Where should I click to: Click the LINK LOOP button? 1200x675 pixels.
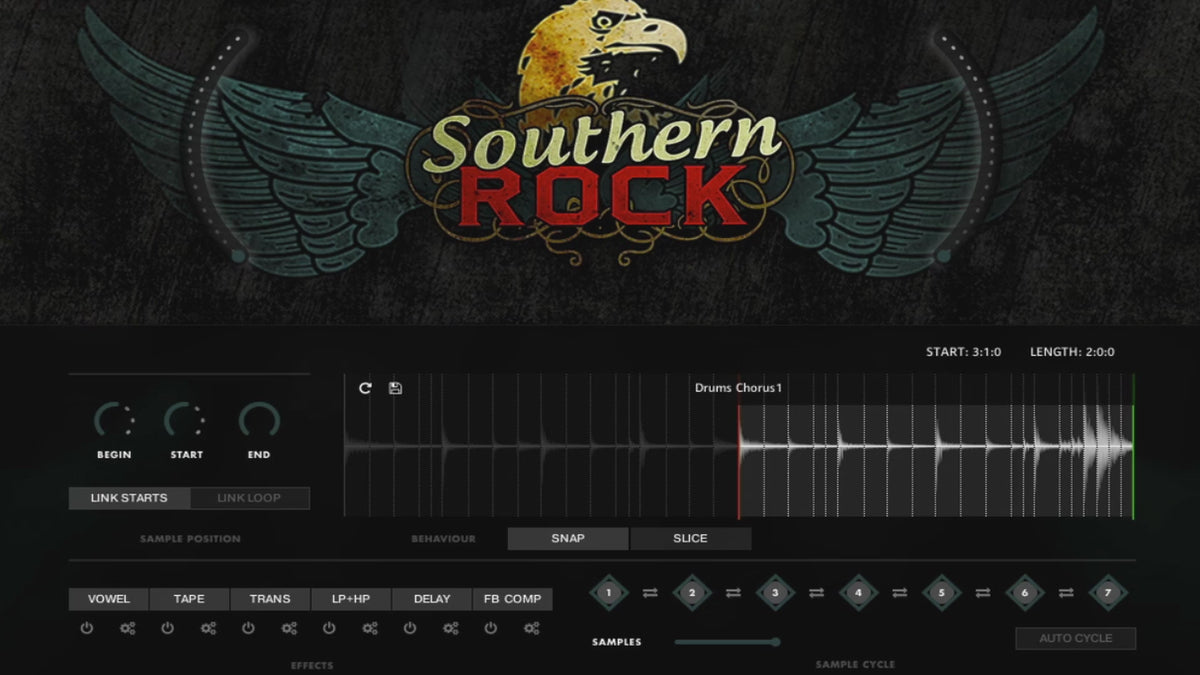click(249, 498)
